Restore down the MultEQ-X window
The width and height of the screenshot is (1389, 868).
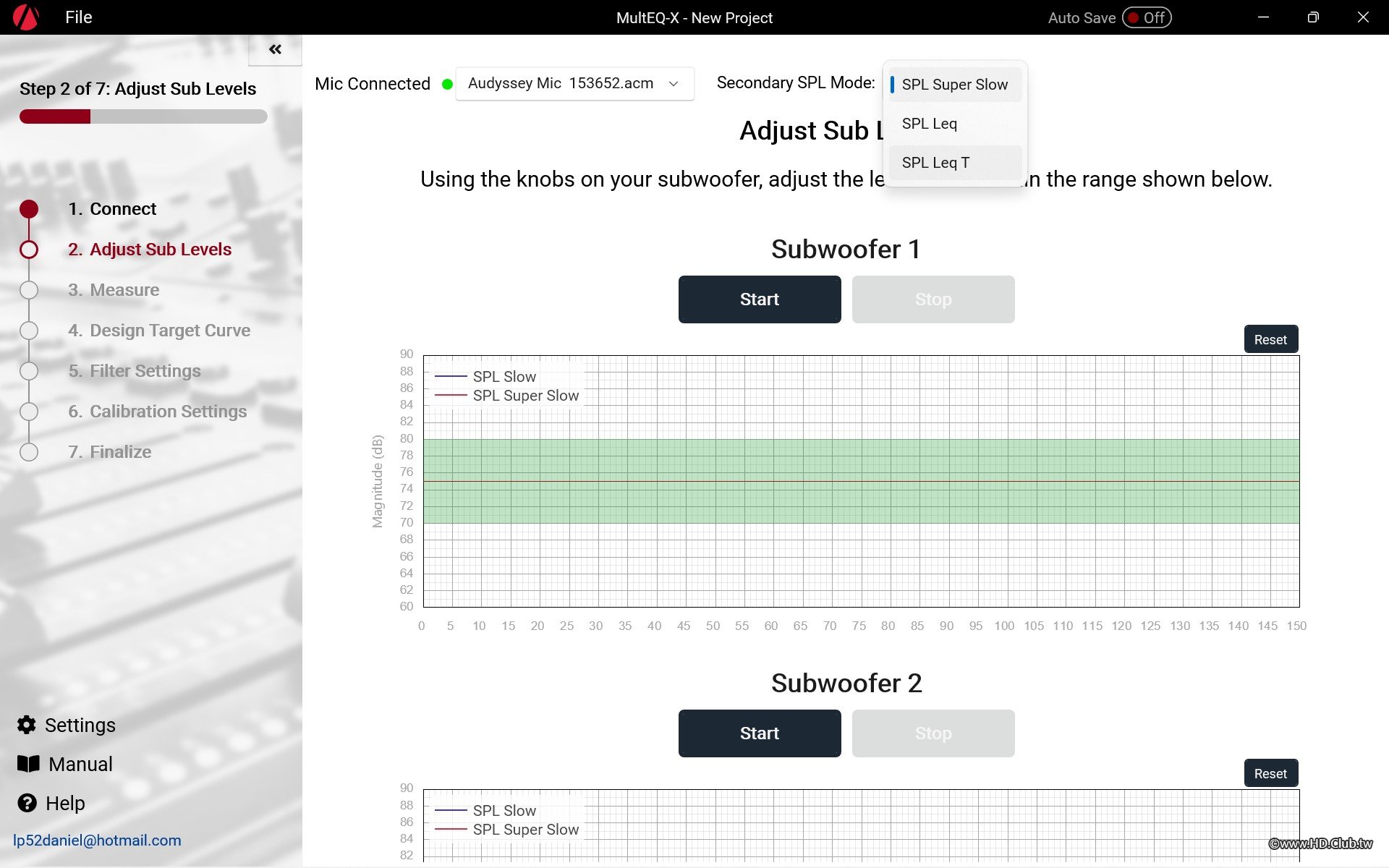tap(1313, 17)
